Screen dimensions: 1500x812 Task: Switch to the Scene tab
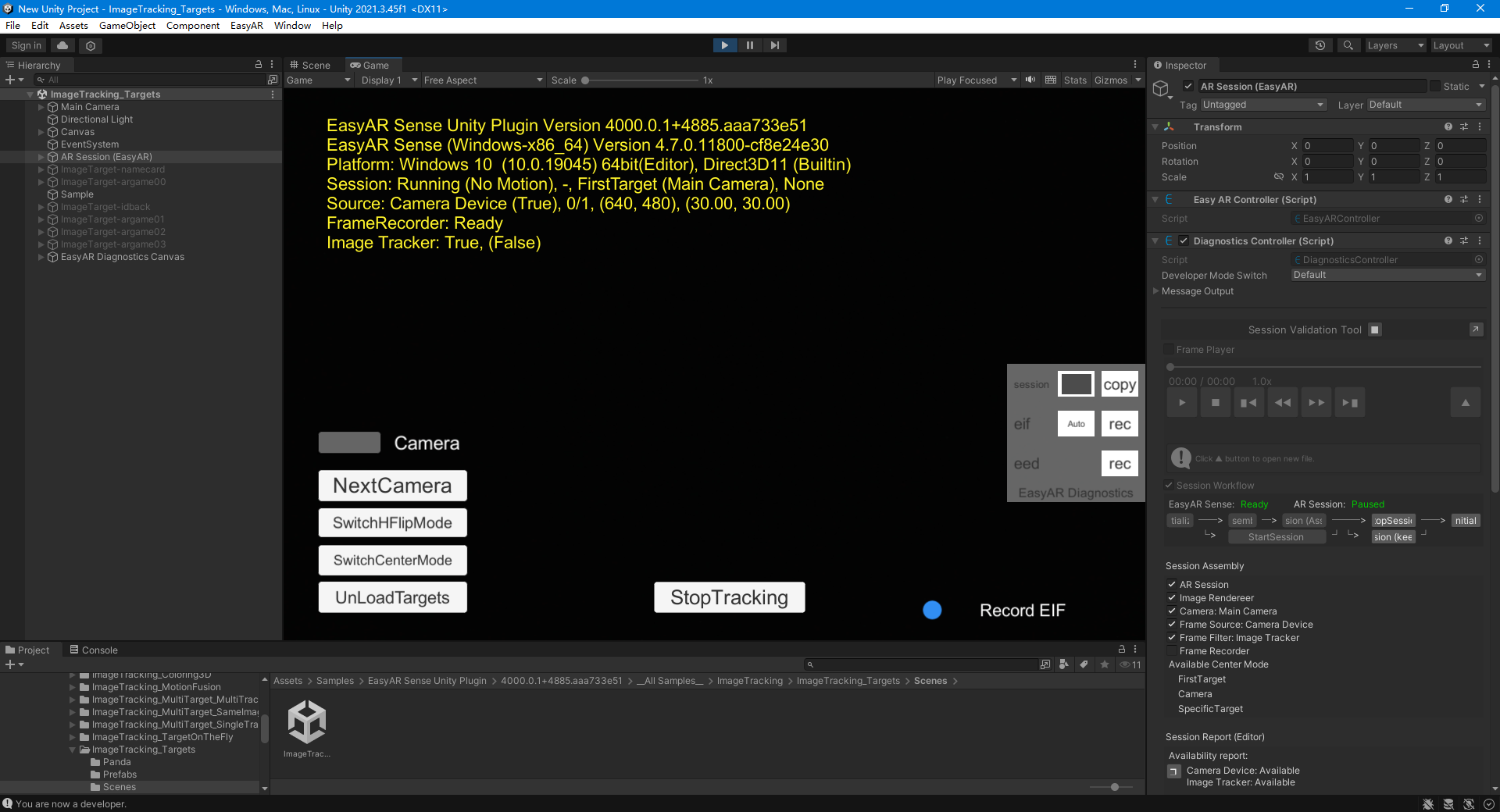(x=311, y=65)
